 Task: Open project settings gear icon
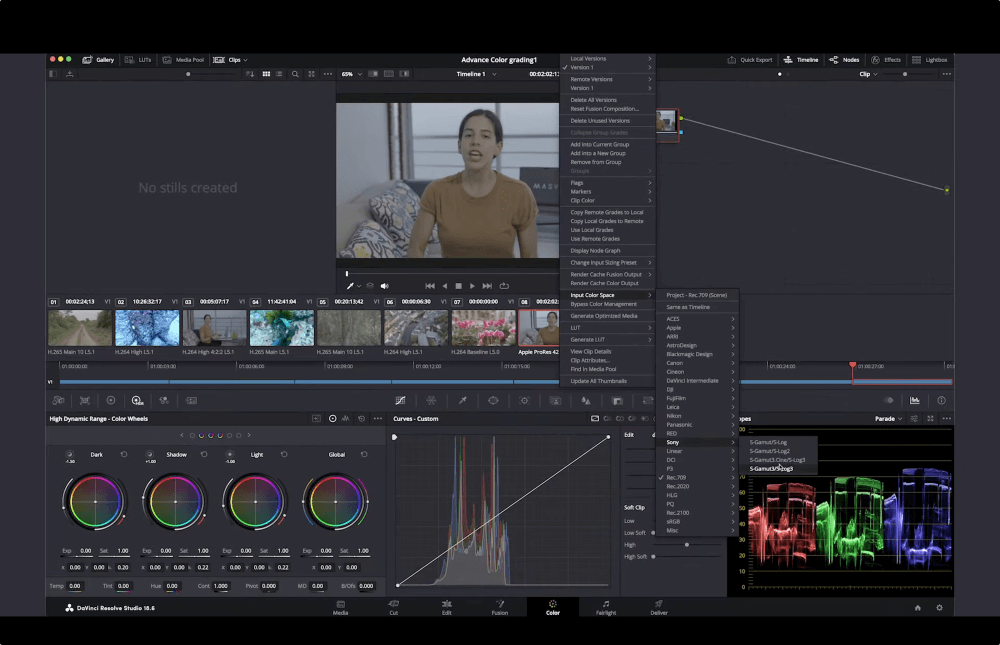pyautogui.click(x=939, y=608)
